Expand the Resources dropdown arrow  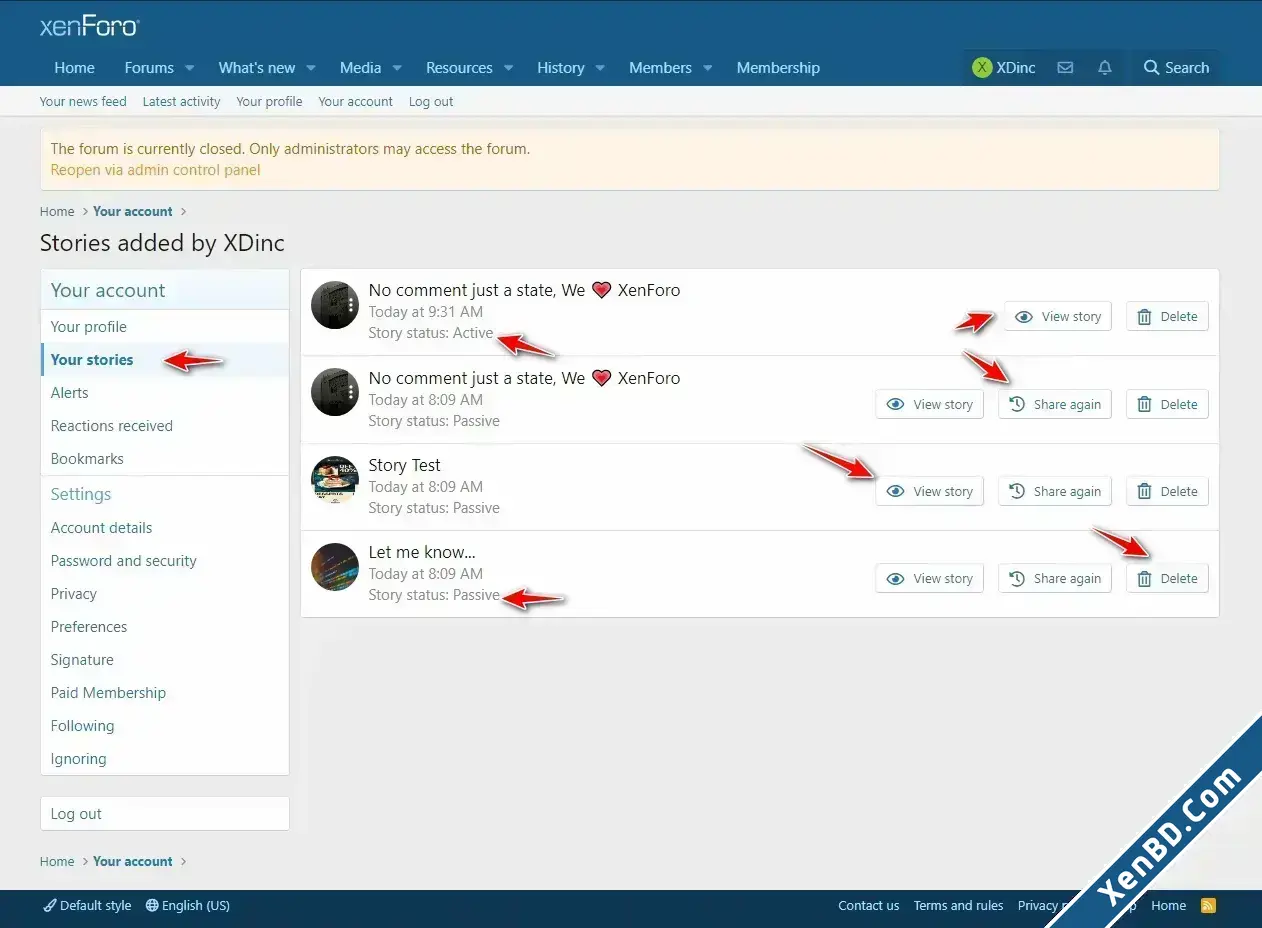pyautogui.click(x=508, y=68)
